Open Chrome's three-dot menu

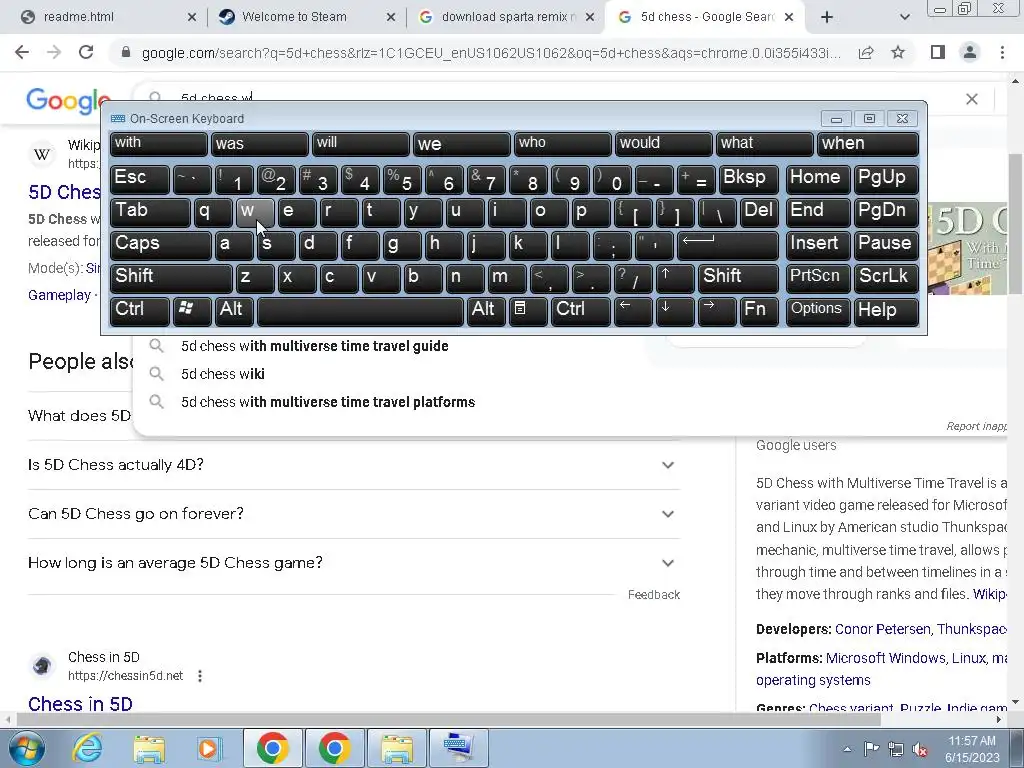(x=1002, y=52)
